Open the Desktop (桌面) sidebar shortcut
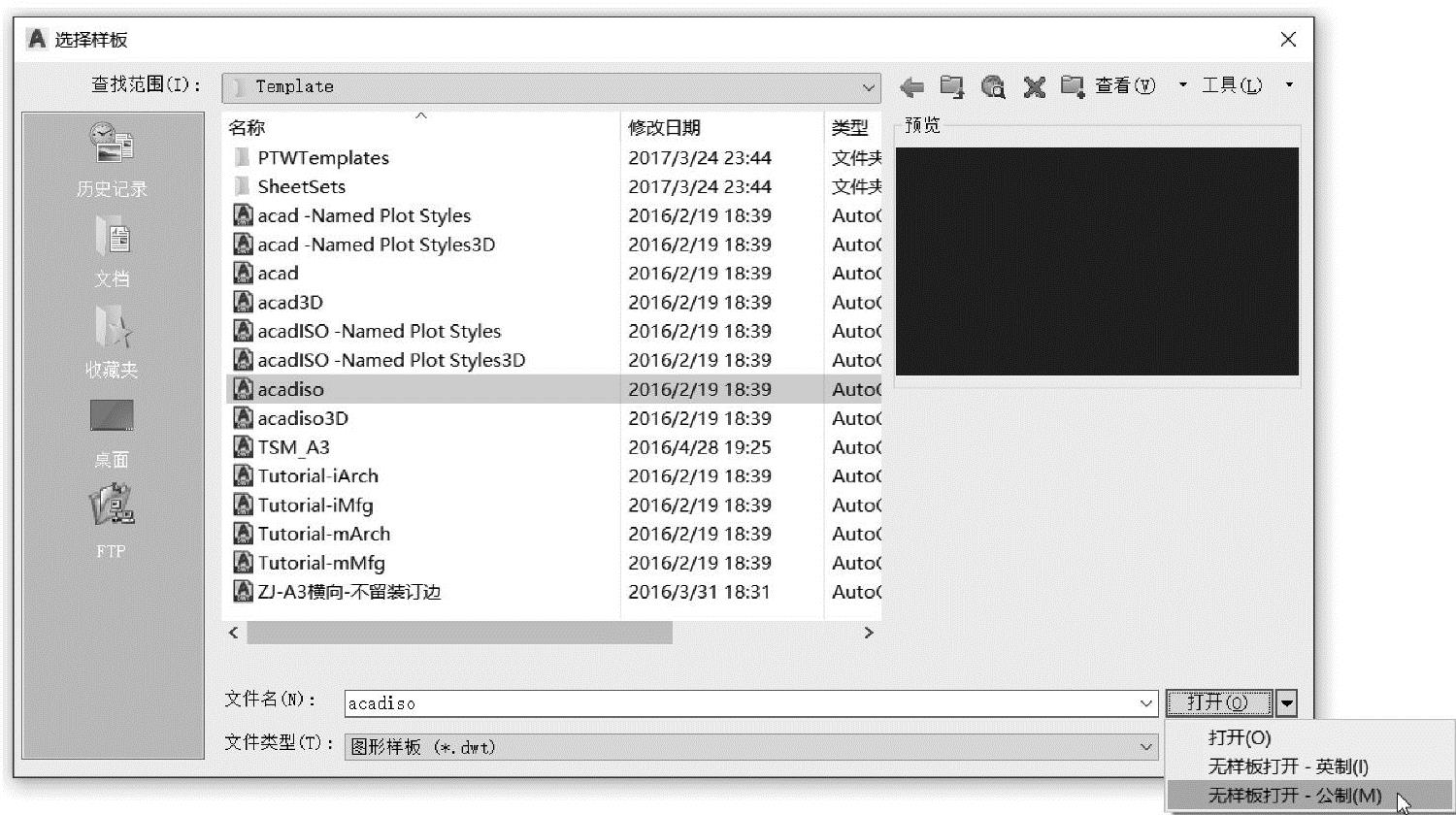 coord(112,434)
